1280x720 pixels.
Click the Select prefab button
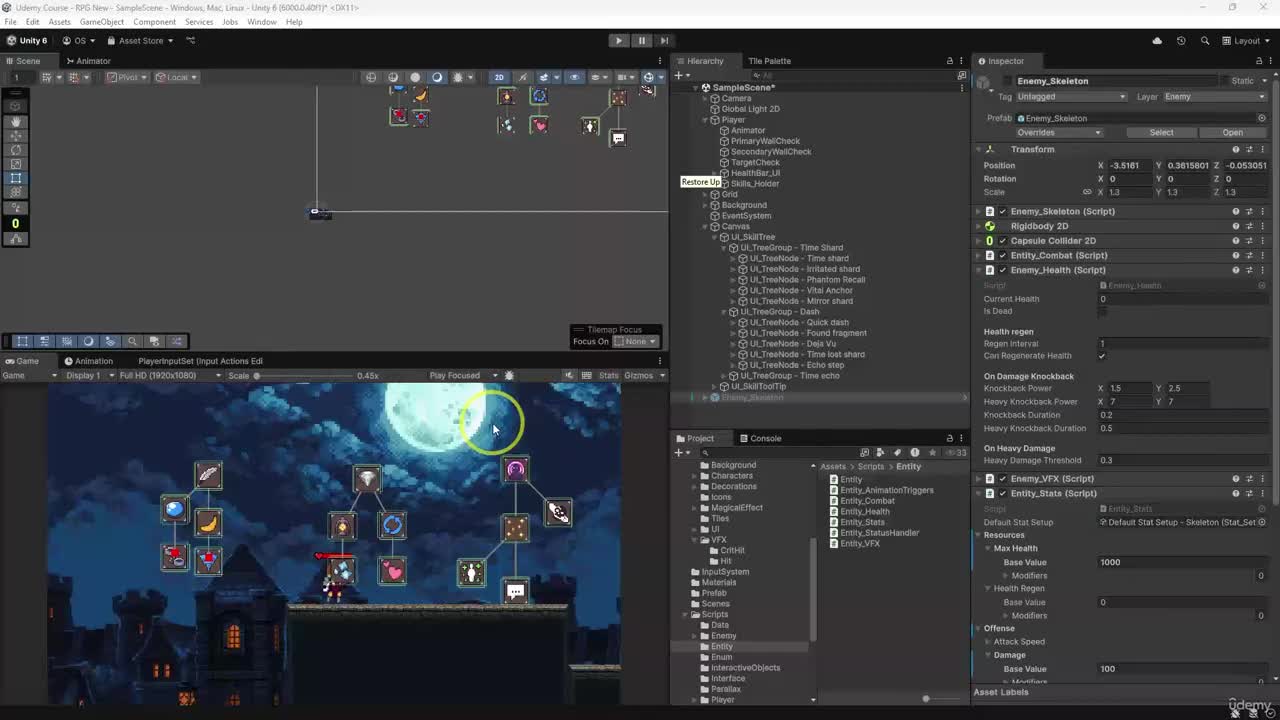point(1161,132)
